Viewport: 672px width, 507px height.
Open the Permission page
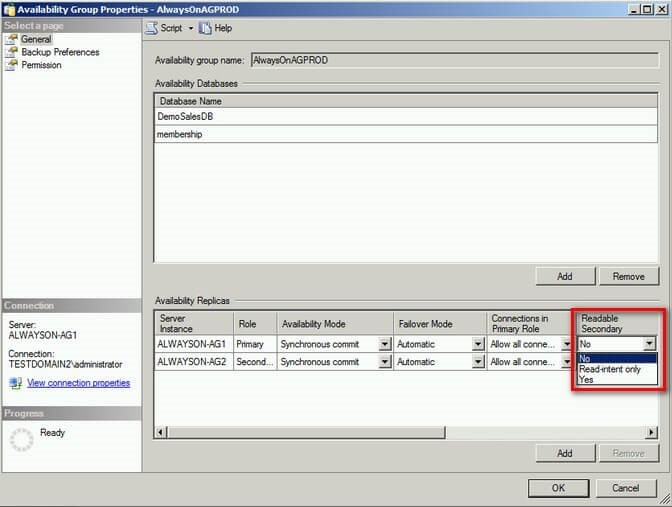click(x=41, y=65)
